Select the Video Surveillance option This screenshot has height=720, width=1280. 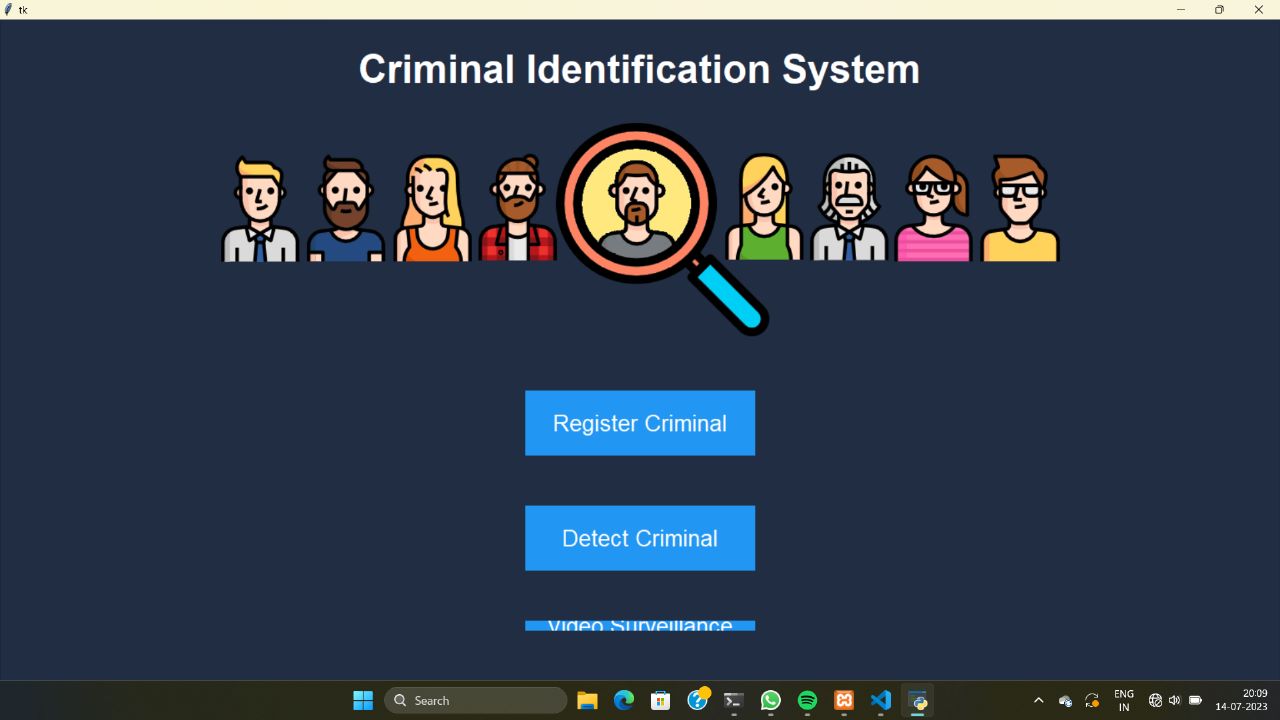point(640,624)
